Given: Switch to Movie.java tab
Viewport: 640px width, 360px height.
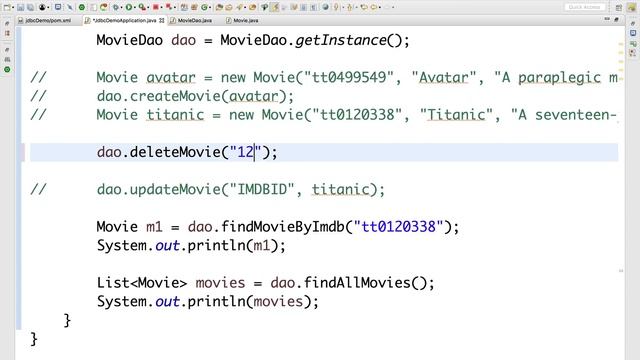Looking at the screenshot, I should 242,20.
